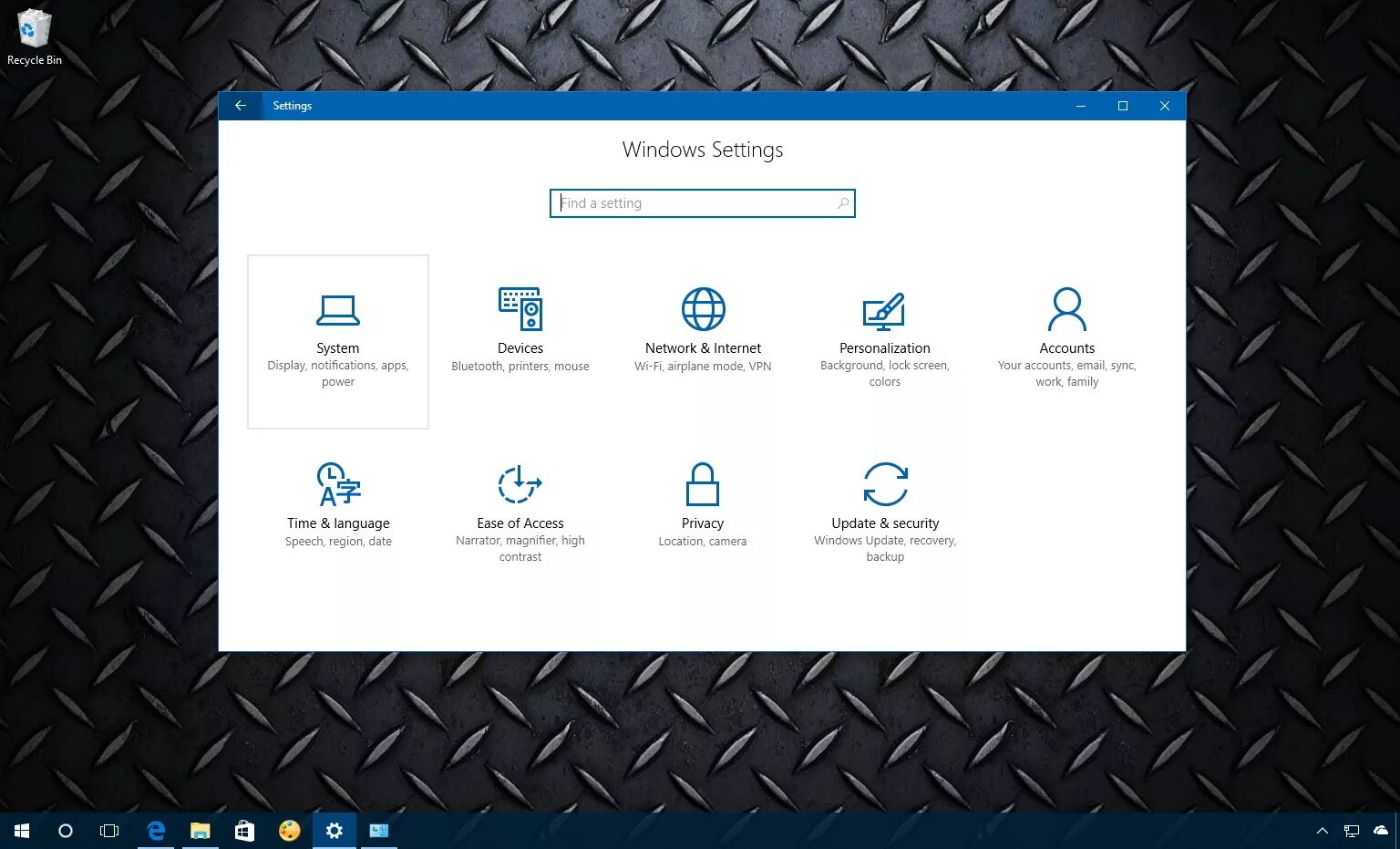Image resolution: width=1400 pixels, height=849 pixels.
Task: Click the Privacy category label
Action: 703,523
